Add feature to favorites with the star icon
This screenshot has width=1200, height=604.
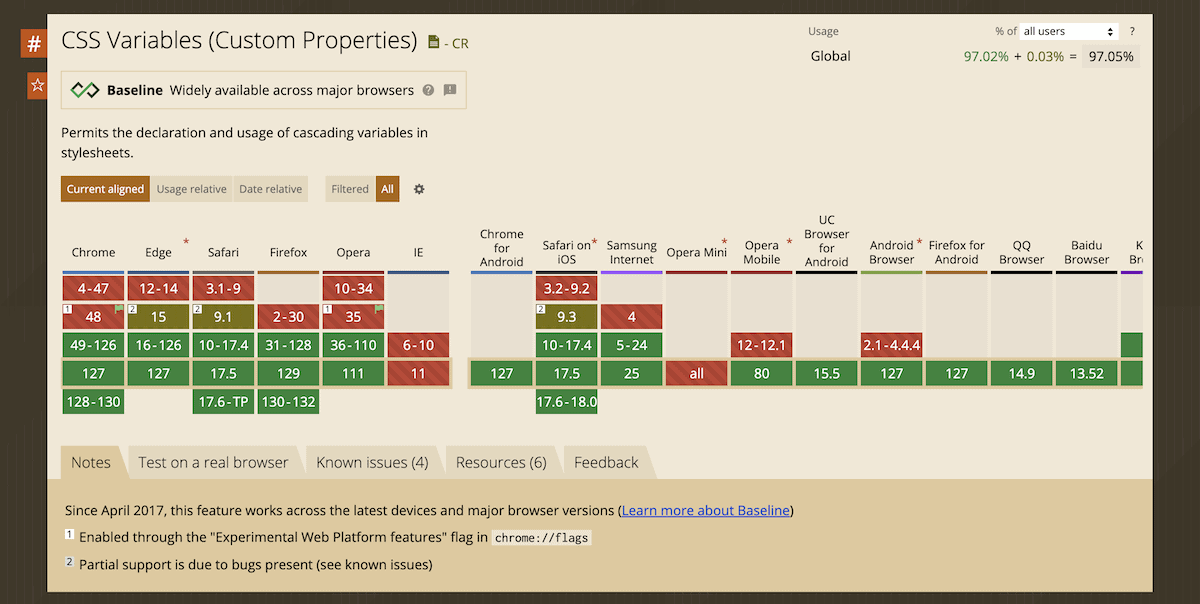[x=36, y=86]
